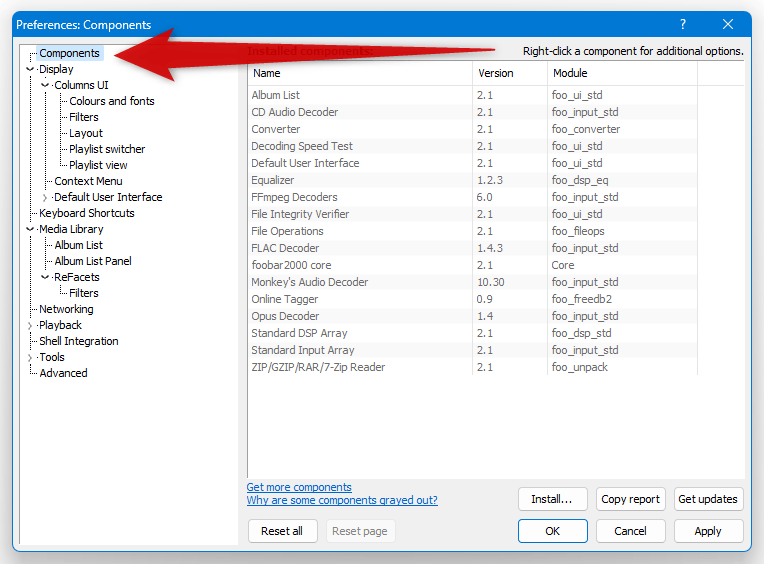764x564 pixels.
Task: Open Context Menu preferences
Action: click(x=88, y=181)
